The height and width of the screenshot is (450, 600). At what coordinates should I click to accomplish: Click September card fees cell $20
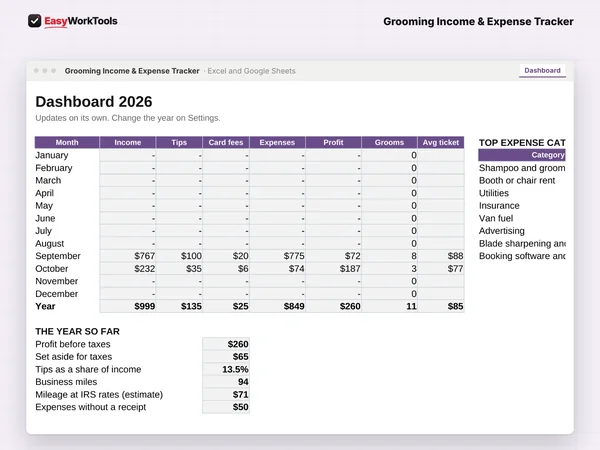click(226, 256)
